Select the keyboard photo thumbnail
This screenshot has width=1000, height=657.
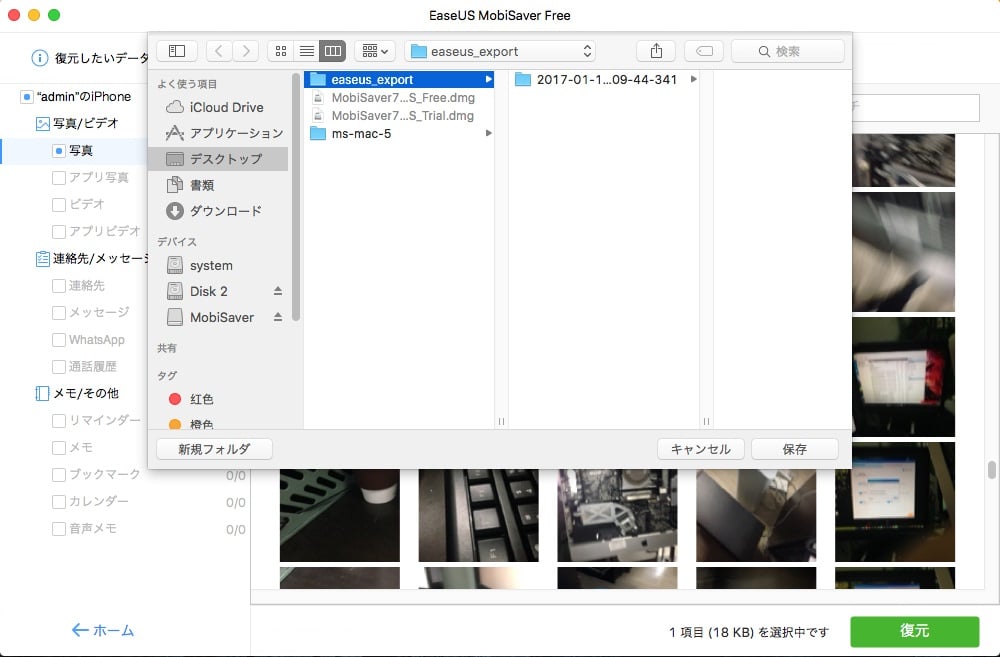pyautogui.click(x=478, y=515)
